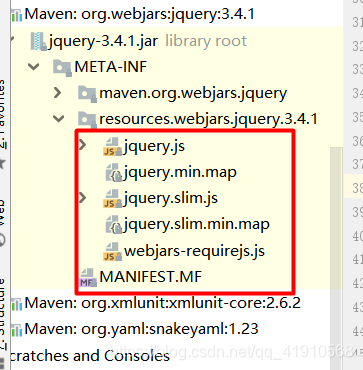
Task: Expand the jquery.slim.js file node
Action: pos(82,198)
